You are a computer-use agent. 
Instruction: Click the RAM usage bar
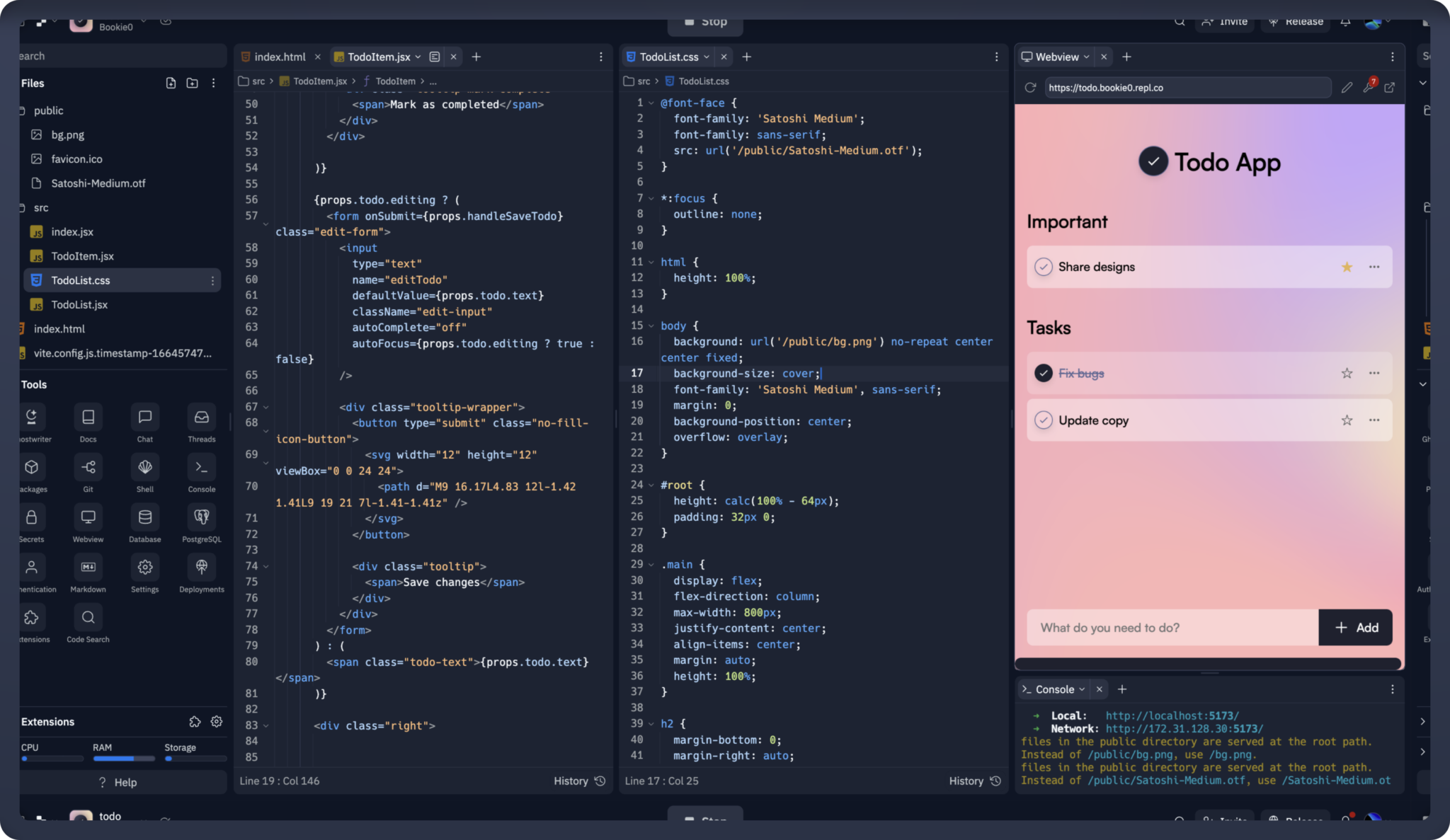click(124, 759)
